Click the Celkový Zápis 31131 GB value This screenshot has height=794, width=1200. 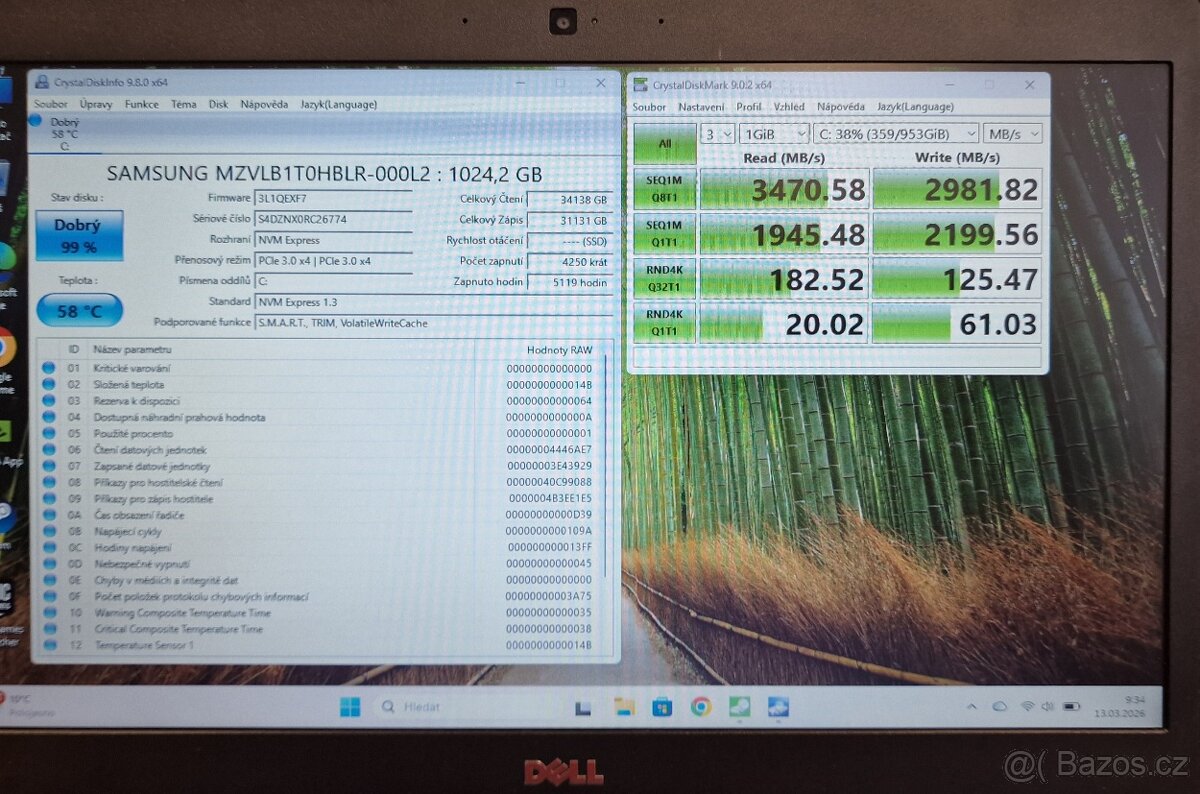coord(569,220)
